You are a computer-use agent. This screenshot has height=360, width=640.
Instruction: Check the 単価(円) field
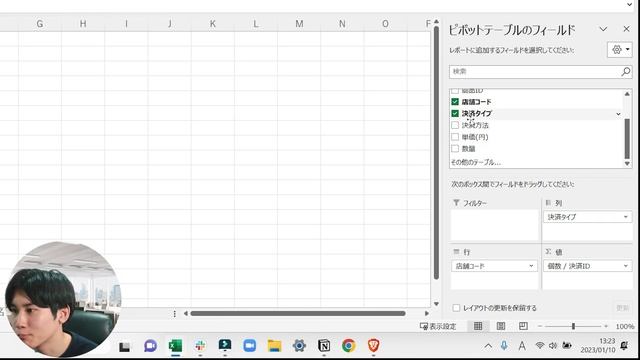pos(455,137)
